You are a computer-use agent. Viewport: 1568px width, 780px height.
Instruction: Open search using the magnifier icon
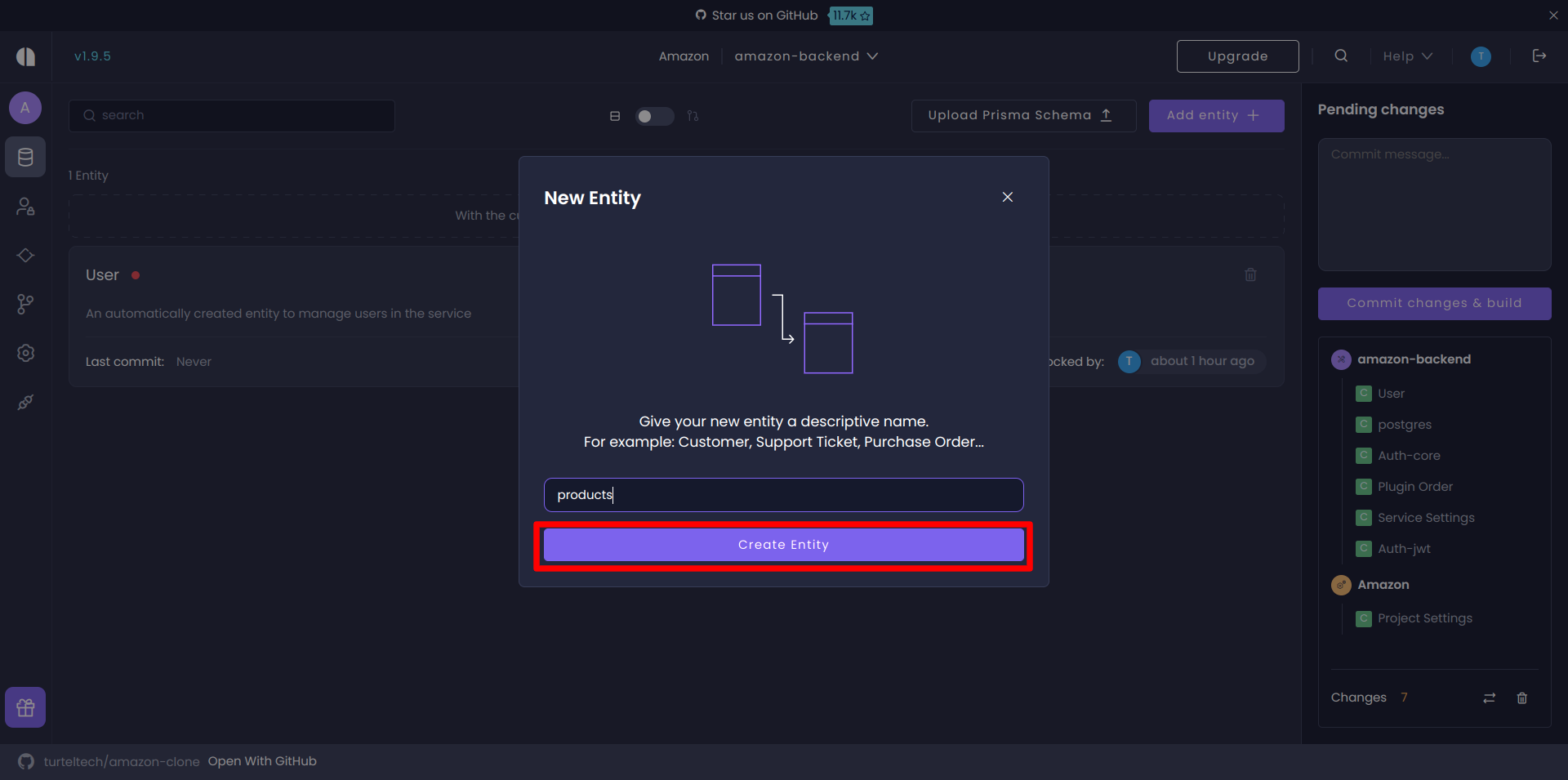click(x=1340, y=56)
